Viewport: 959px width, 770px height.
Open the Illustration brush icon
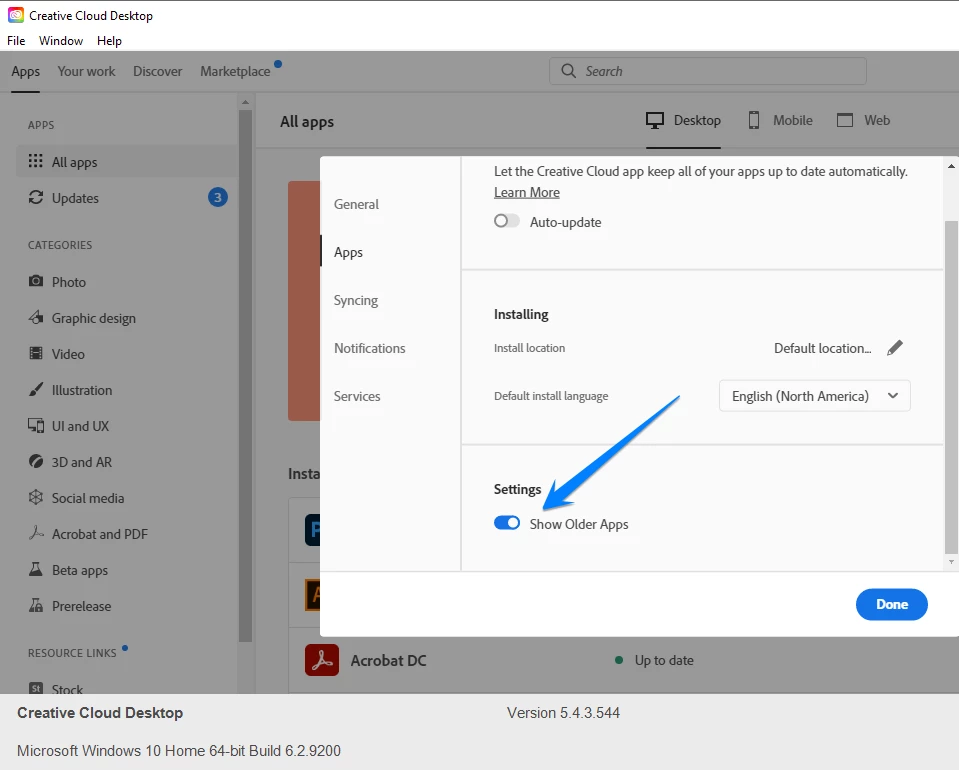[x=35, y=390]
